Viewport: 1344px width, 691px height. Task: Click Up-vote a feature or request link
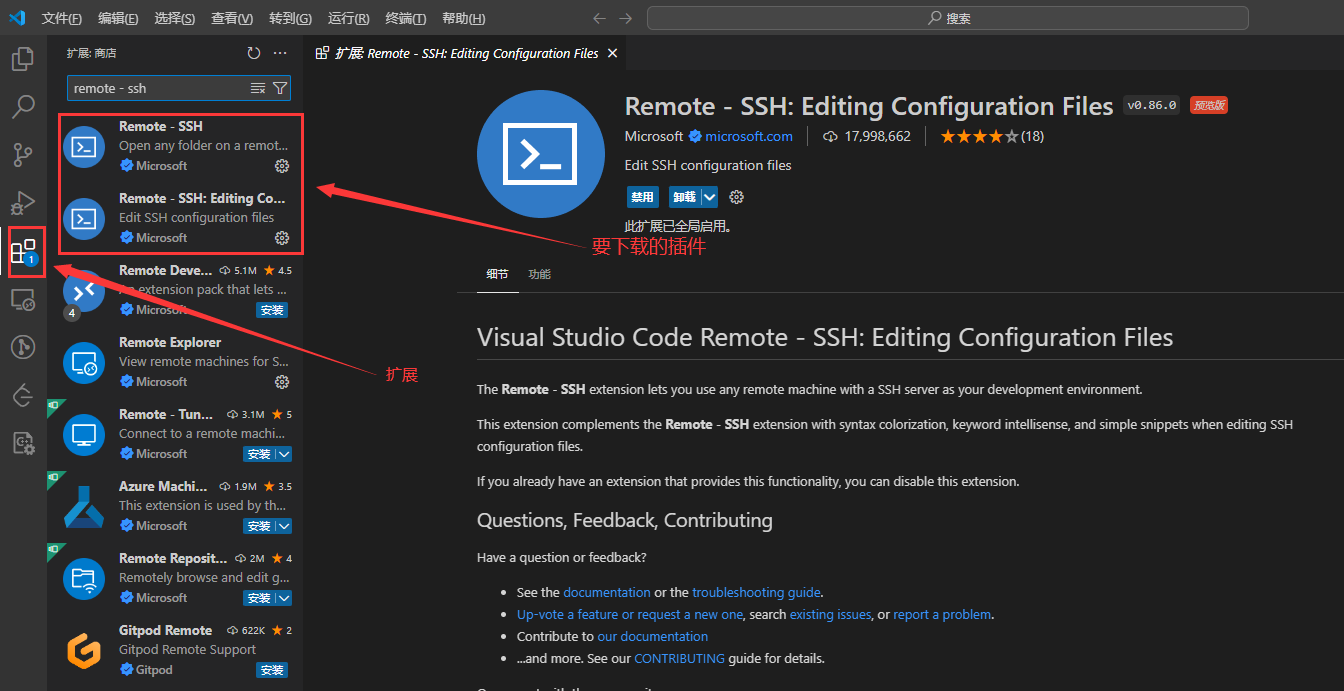(630, 614)
